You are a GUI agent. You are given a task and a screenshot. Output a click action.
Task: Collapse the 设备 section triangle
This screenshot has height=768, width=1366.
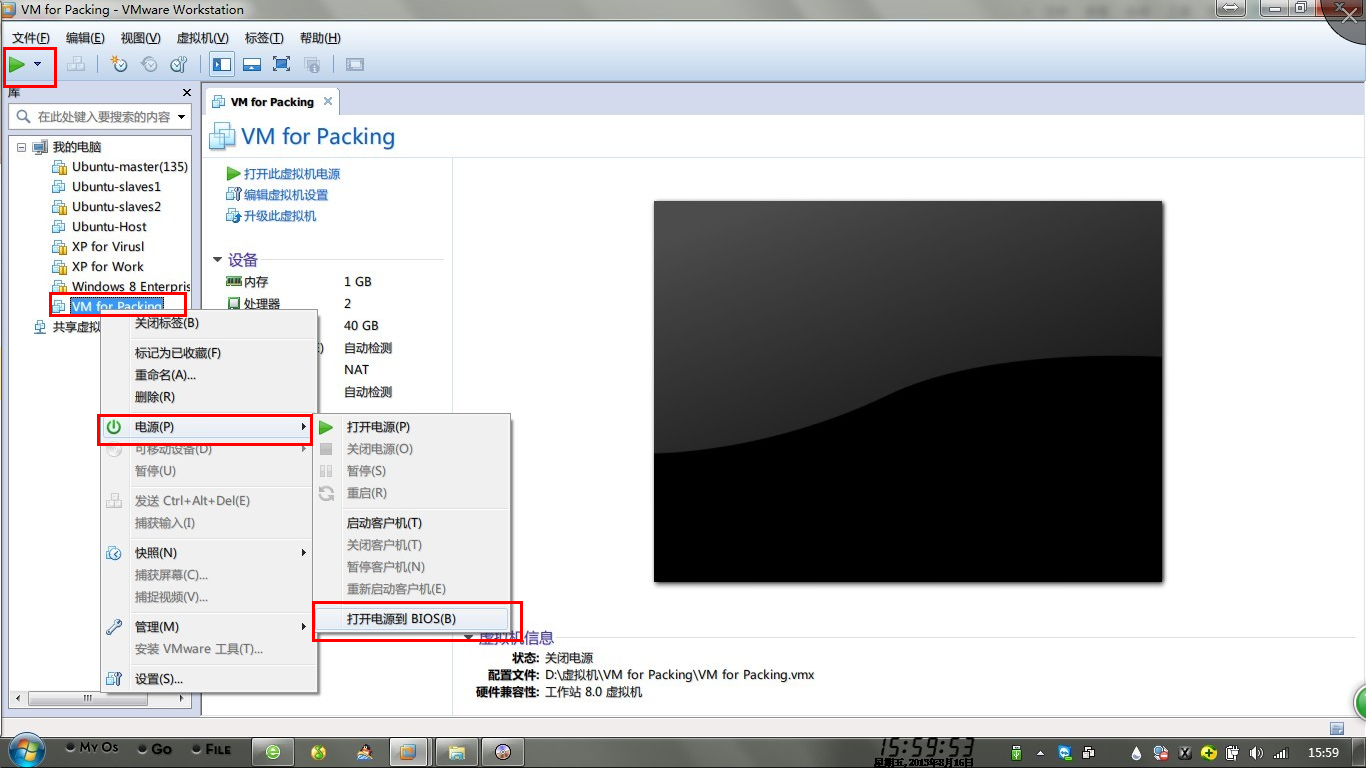pyautogui.click(x=217, y=260)
